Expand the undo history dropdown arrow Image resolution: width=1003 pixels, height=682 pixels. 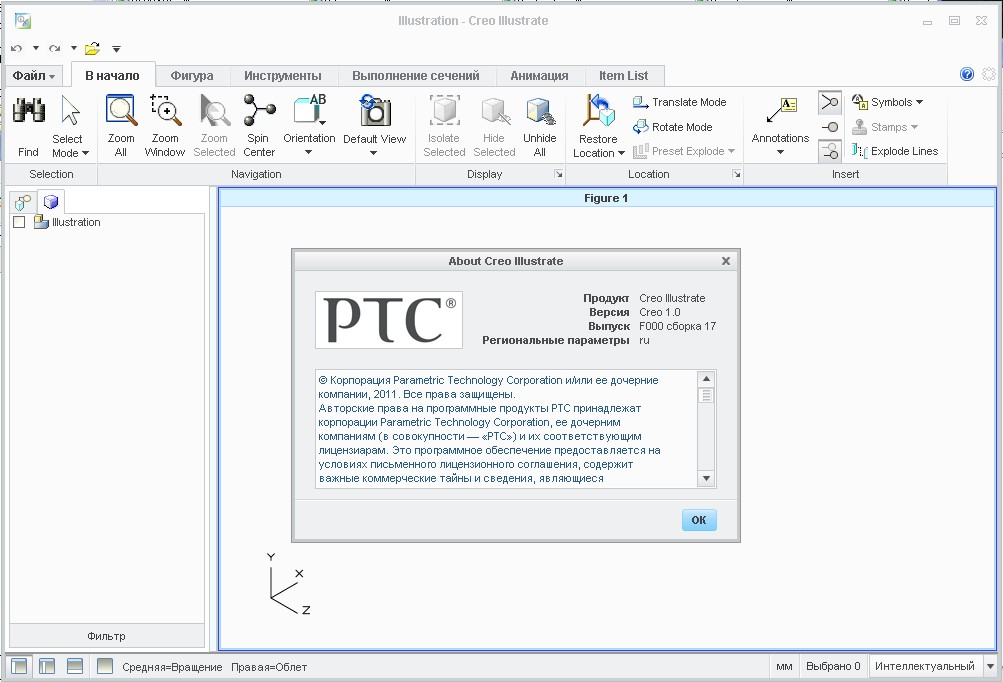[x=36, y=48]
